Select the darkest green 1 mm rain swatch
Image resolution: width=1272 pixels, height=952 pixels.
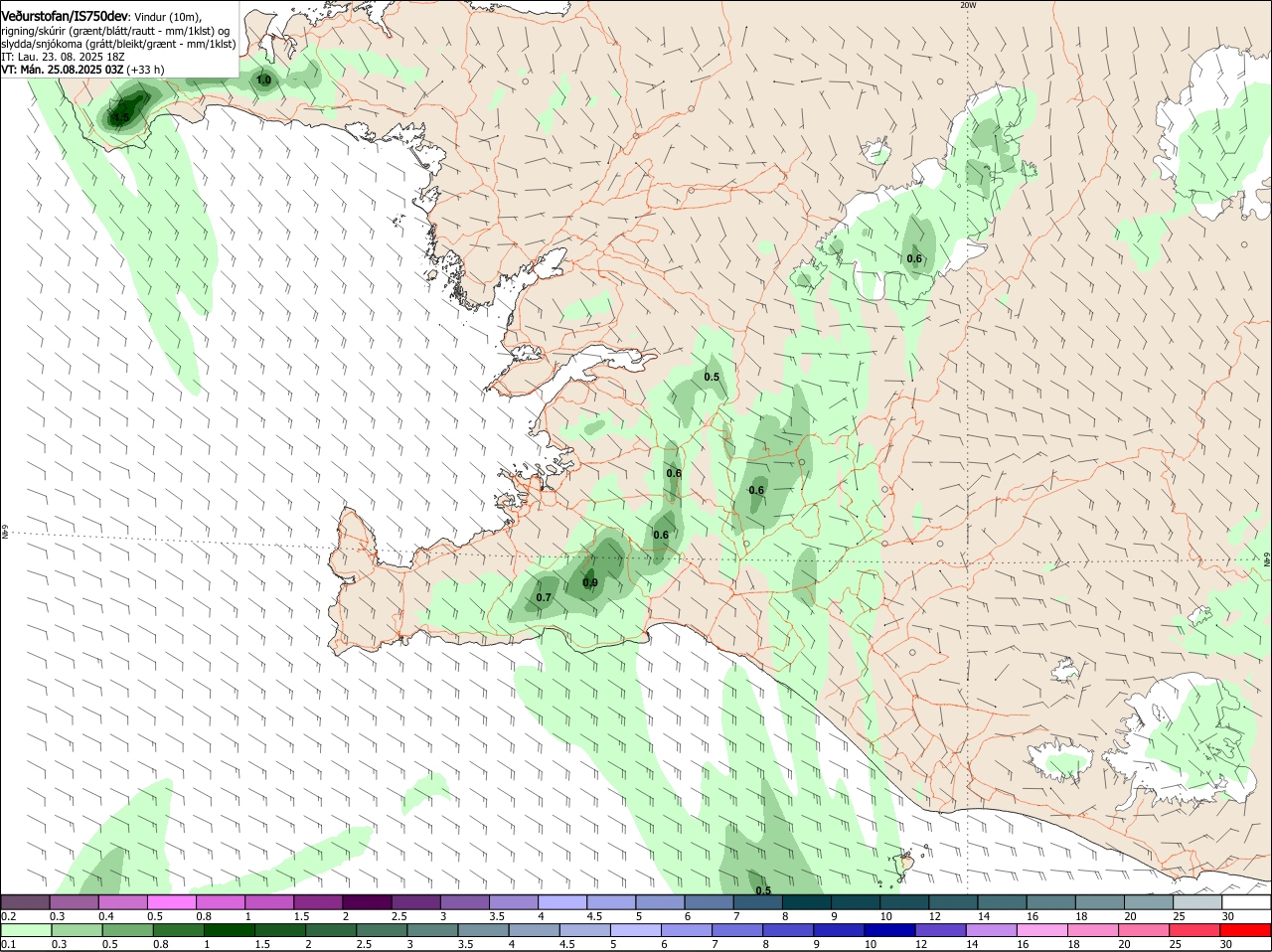coord(229,930)
